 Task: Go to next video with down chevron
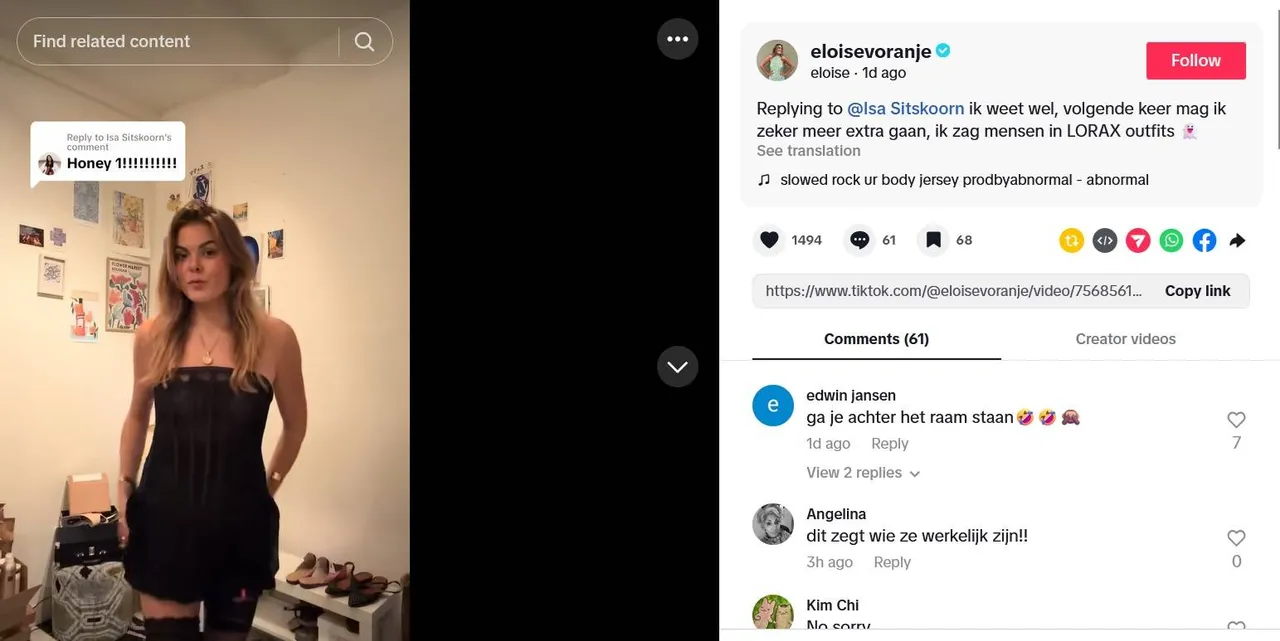677,367
